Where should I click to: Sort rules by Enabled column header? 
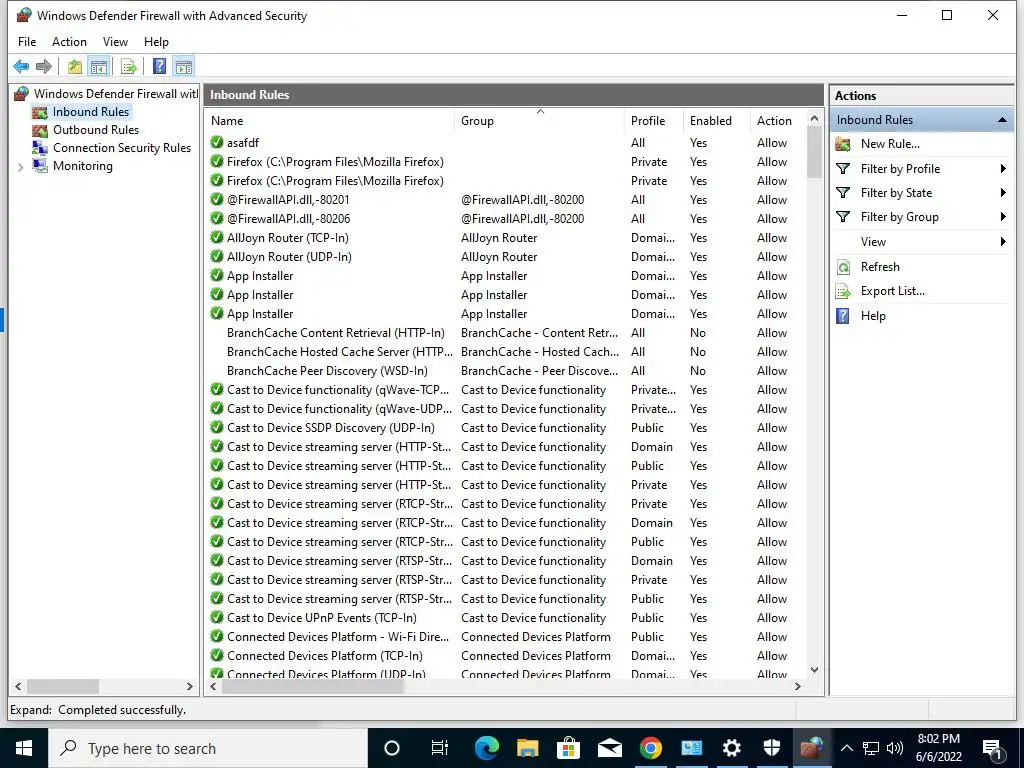(x=716, y=121)
